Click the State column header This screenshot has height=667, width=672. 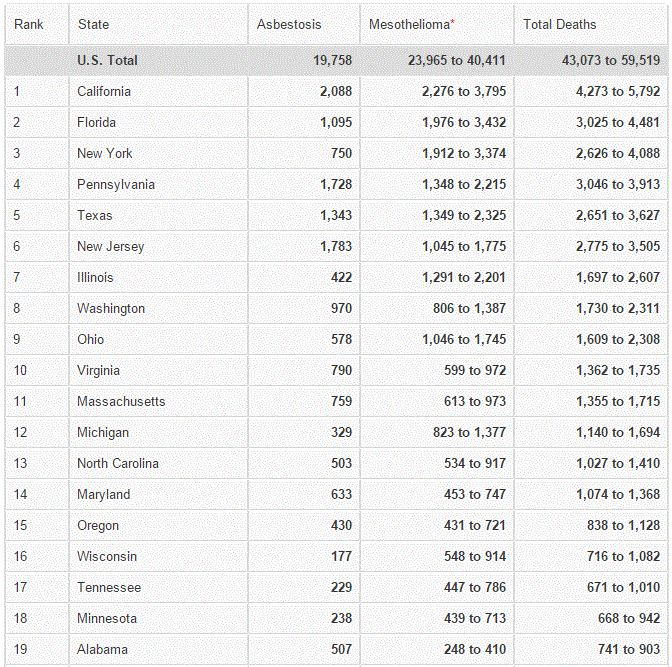tap(93, 24)
